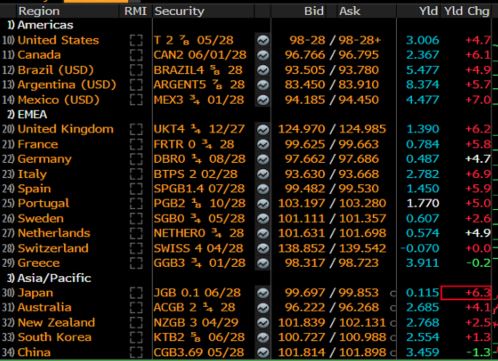Open the Greece country link
This screenshot has height=361, width=498.
[x=39, y=263]
